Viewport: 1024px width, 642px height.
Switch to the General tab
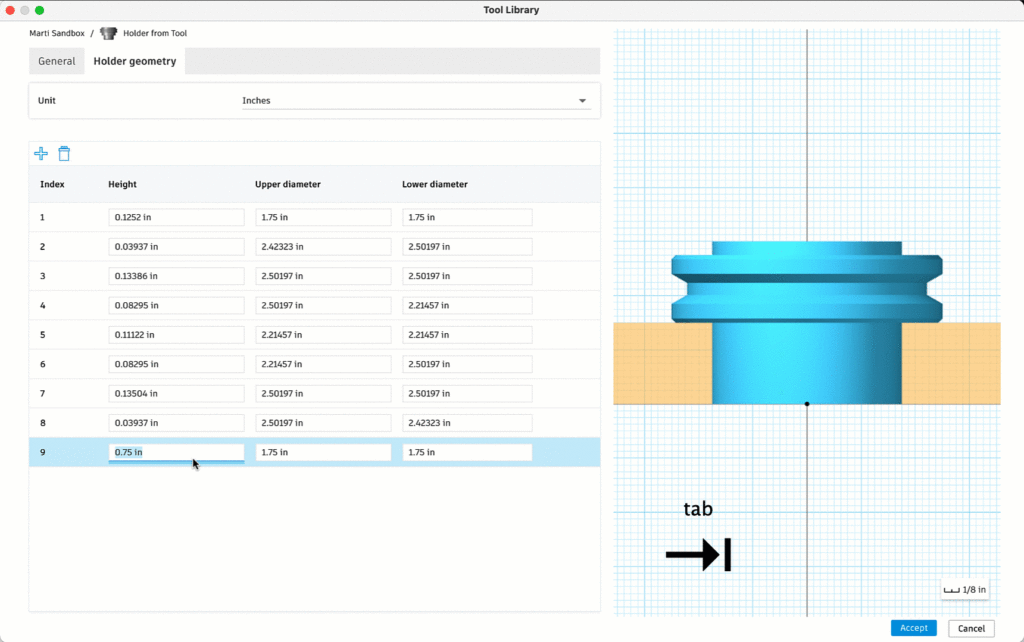(57, 61)
